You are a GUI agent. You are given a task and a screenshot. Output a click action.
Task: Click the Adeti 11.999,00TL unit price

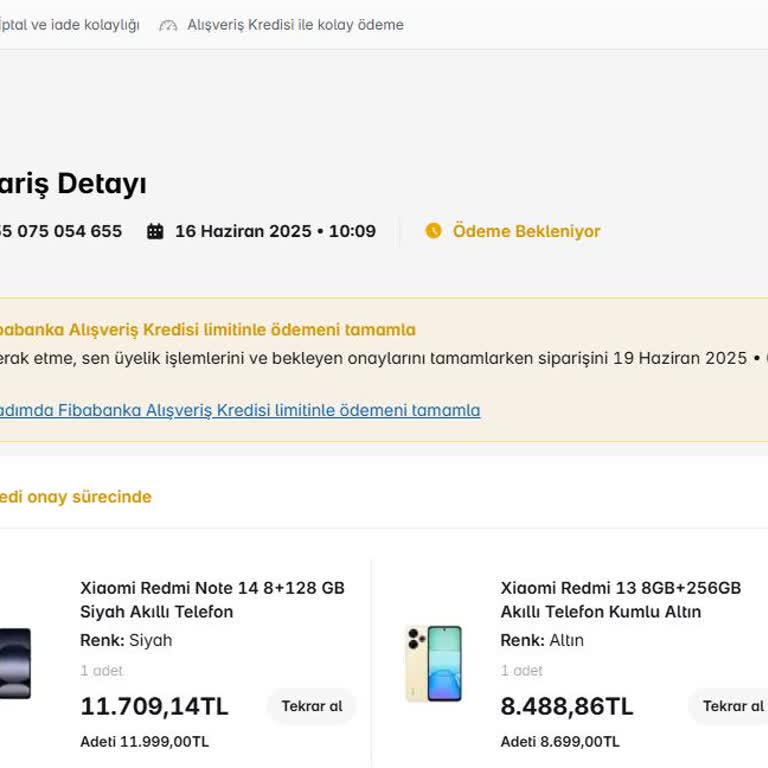click(144, 742)
